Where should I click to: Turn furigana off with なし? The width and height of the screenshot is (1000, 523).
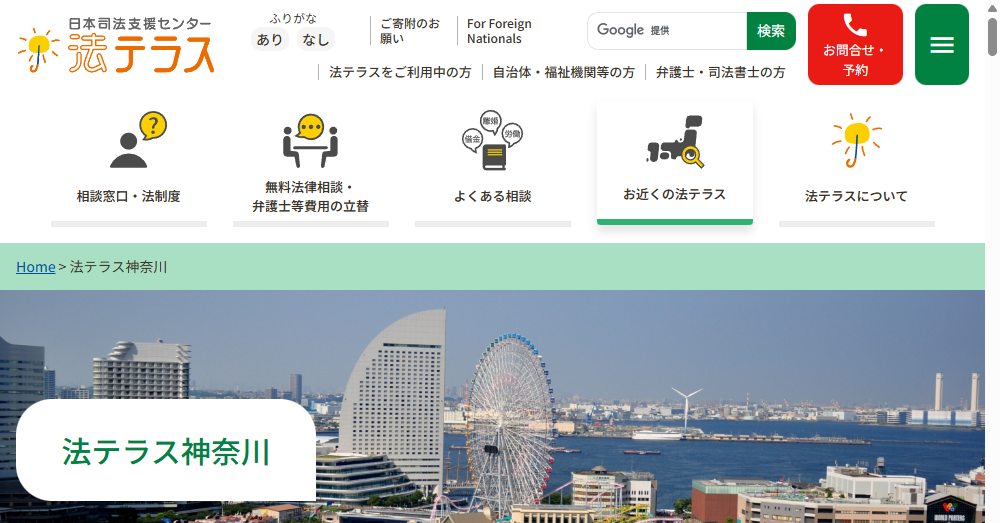(315, 40)
